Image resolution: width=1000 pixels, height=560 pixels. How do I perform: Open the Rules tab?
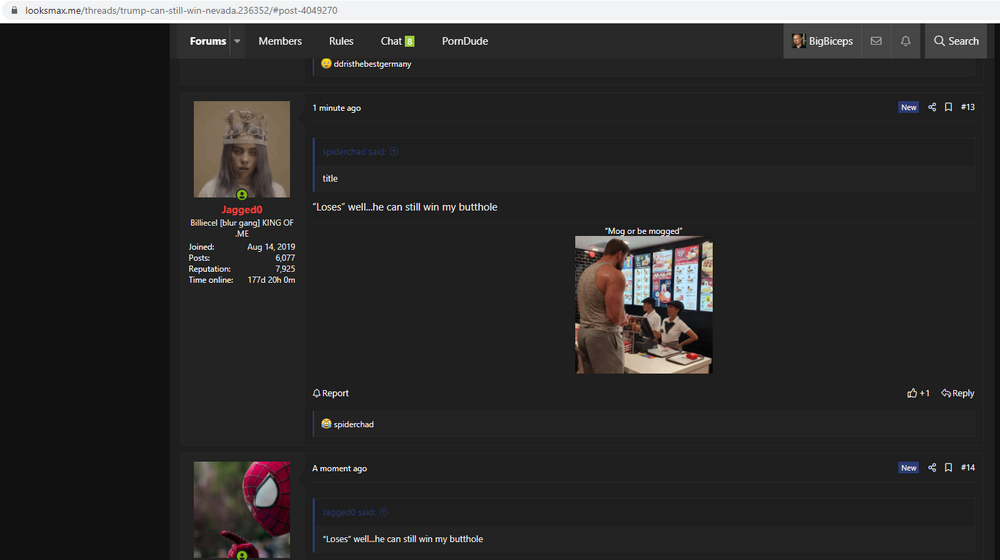pyautogui.click(x=341, y=41)
